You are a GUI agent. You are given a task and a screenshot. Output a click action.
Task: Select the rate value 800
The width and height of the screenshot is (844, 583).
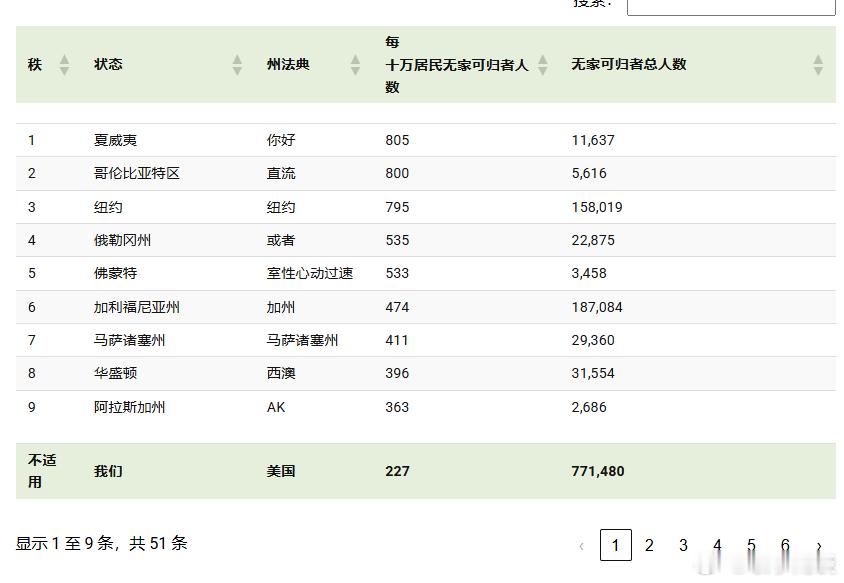[397, 173]
